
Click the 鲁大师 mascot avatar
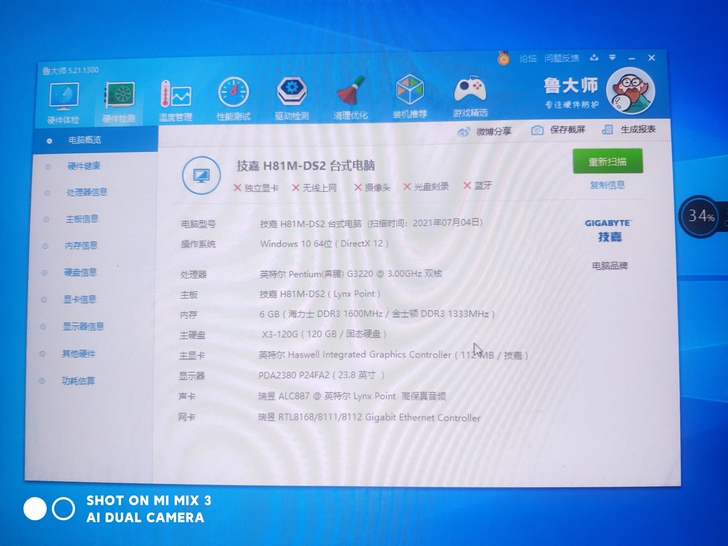pyautogui.click(x=630, y=91)
